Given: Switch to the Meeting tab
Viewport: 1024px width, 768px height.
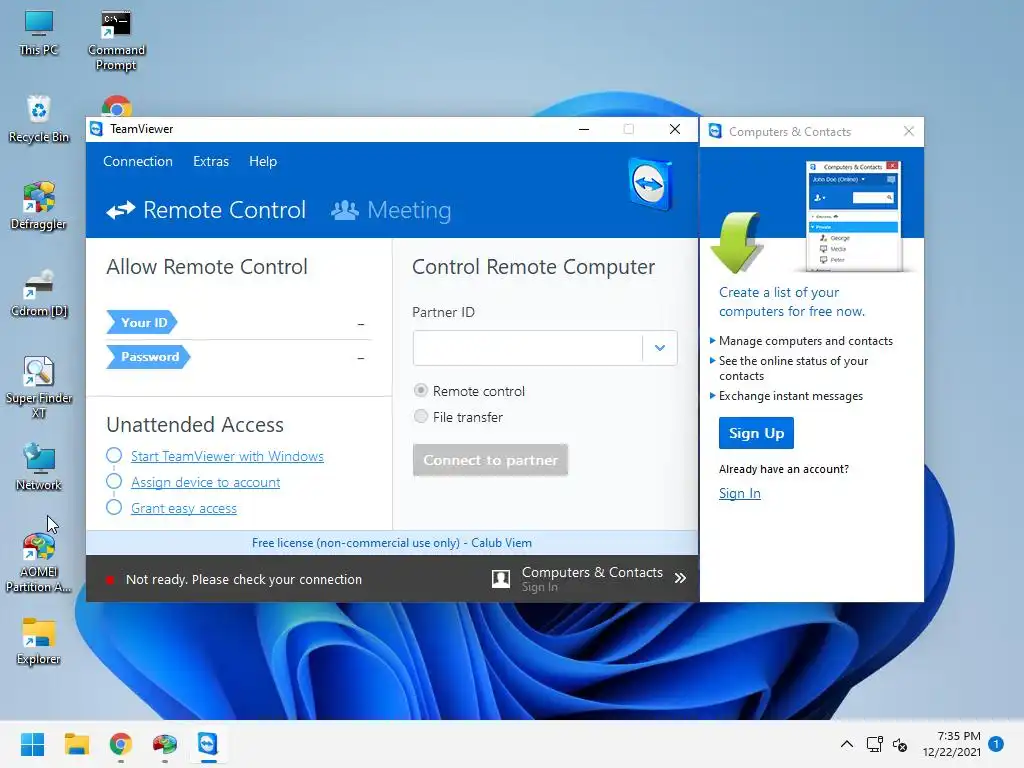Looking at the screenshot, I should coord(391,210).
